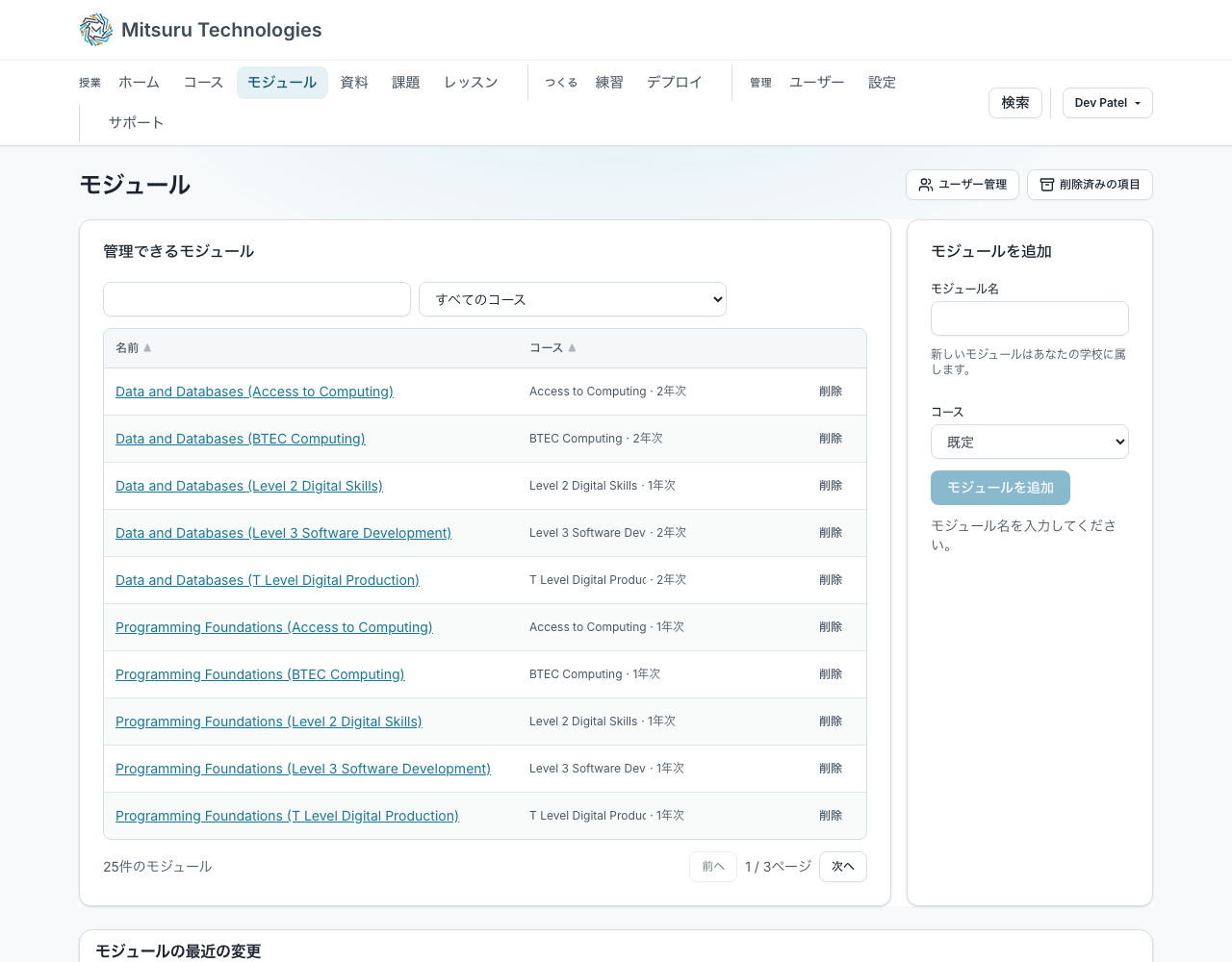The width and height of the screenshot is (1232, 962).
Task: Click the Mitsuru Technologies logo icon
Action: tap(96, 30)
